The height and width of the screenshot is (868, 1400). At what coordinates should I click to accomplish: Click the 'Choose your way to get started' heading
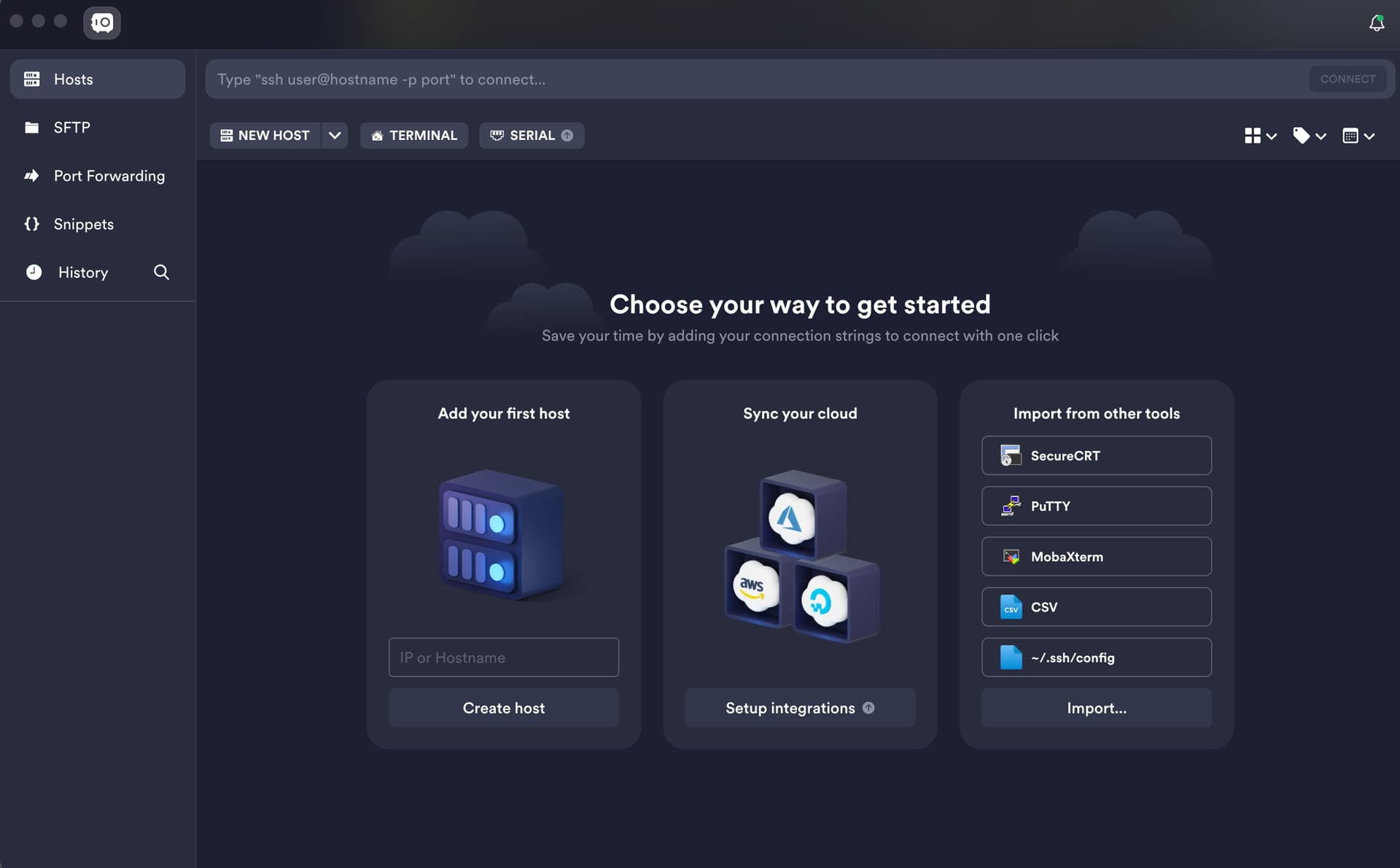click(800, 304)
